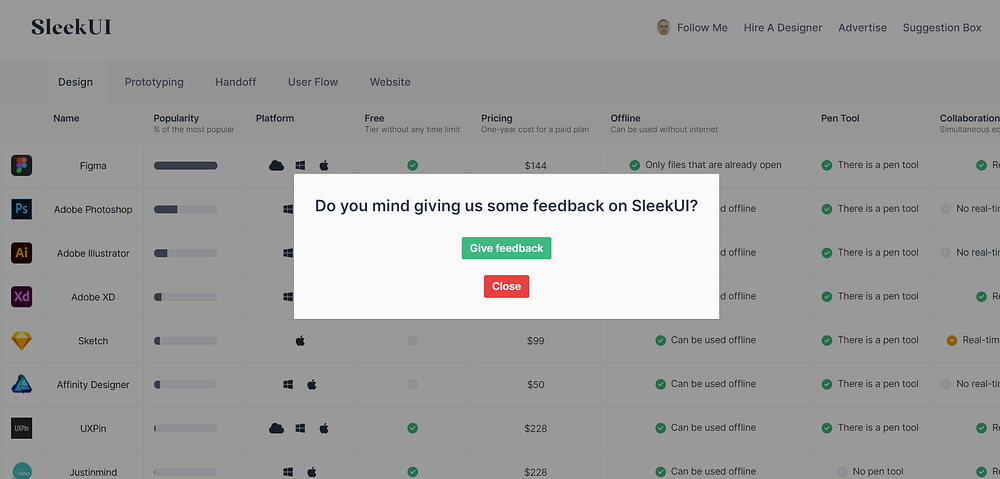Click the Popularity column header

[x=176, y=118]
